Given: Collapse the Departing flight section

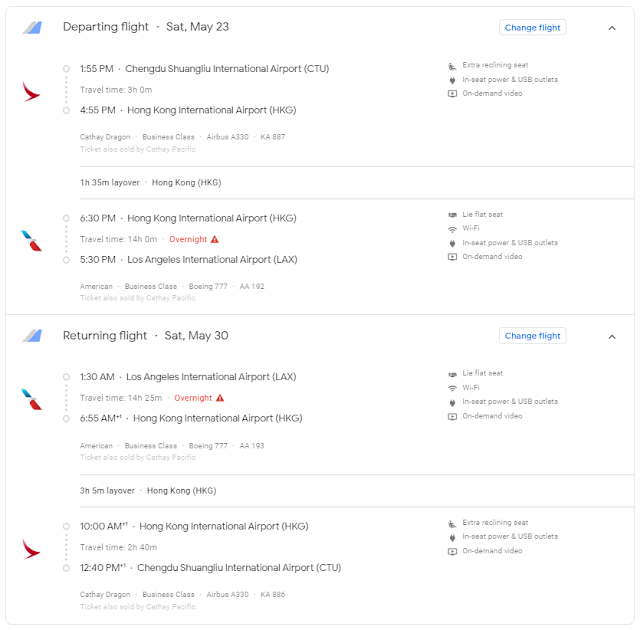Looking at the screenshot, I should click(x=612, y=28).
